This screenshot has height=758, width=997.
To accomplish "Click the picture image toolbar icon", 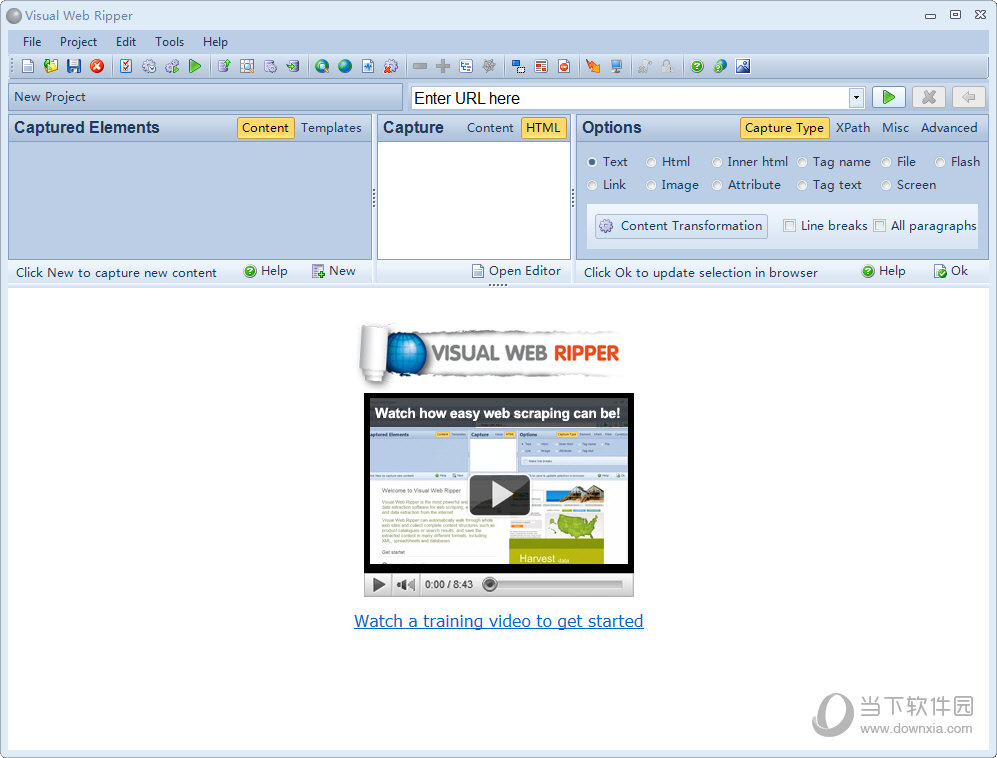I will click(743, 66).
